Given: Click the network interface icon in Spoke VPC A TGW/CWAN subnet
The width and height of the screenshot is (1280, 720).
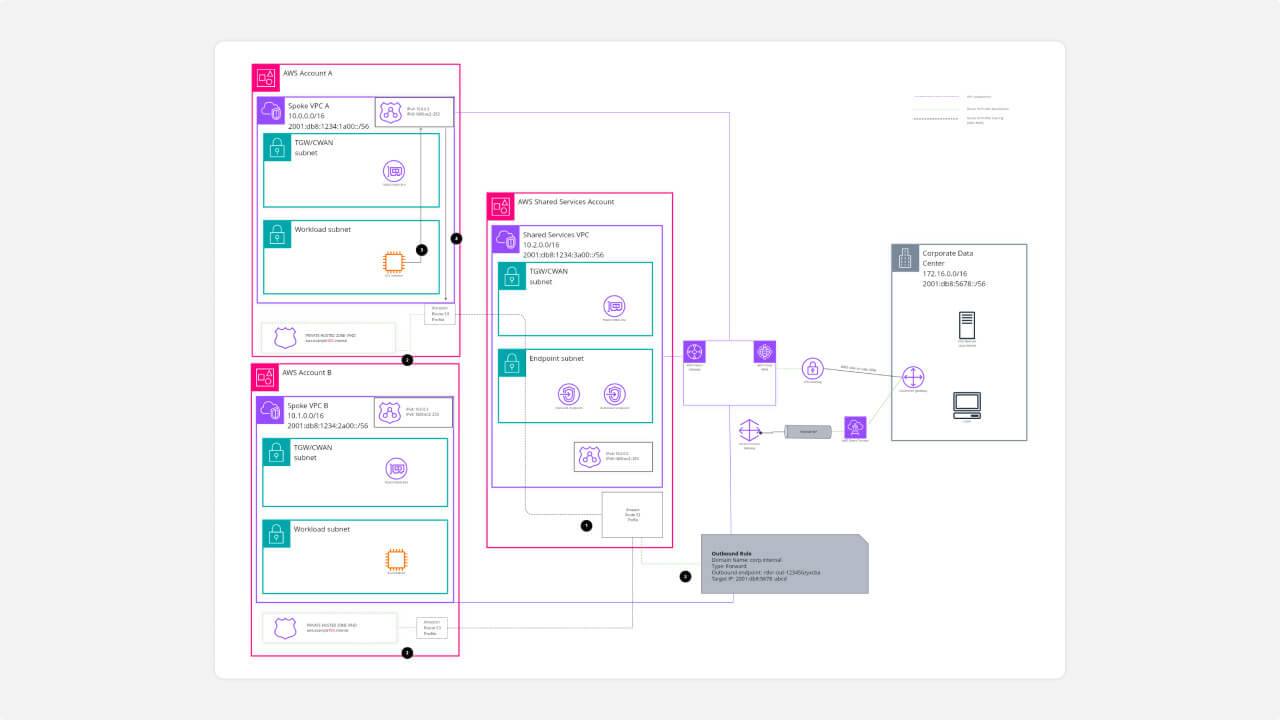Looking at the screenshot, I should pos(394,170).
